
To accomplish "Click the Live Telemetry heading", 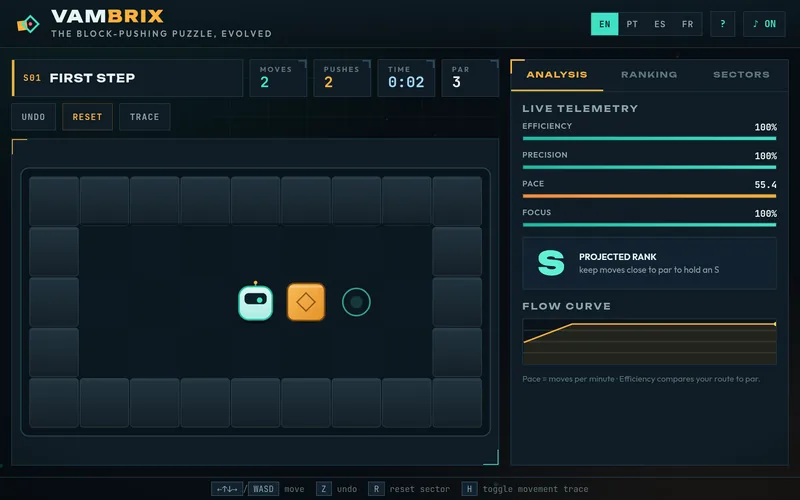I will click(580, 109).
